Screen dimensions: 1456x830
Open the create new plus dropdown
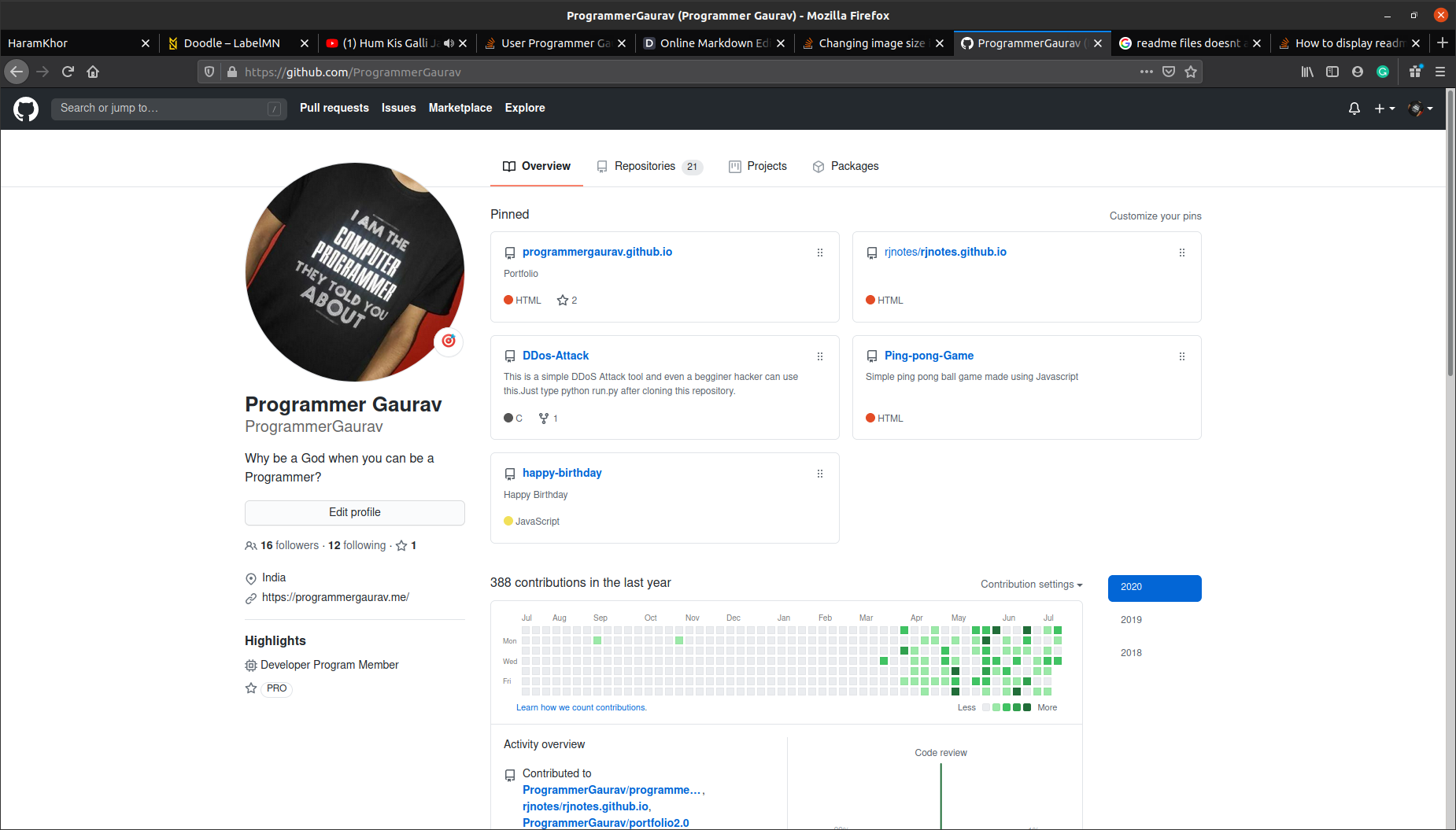[x=1384, y=109]
